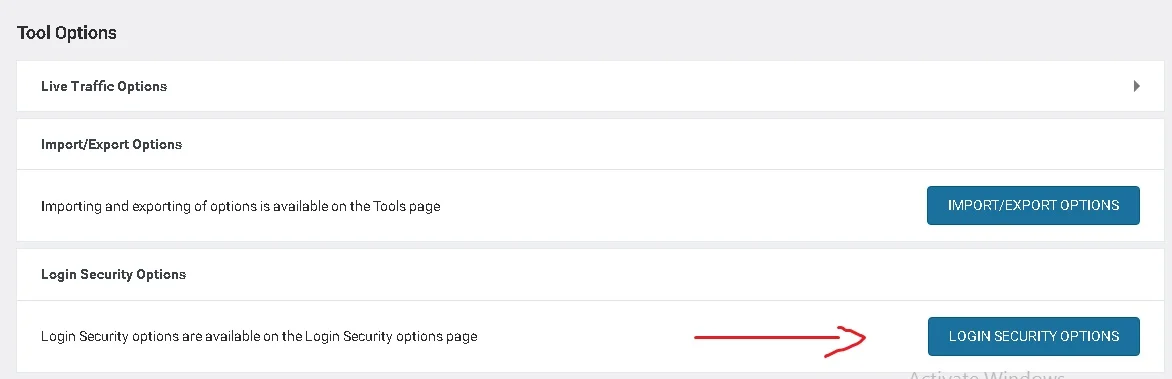Click the Login Security options description sentence
Screen dimensions: 1172x379
pyautogui.click(x=259, y=336)
